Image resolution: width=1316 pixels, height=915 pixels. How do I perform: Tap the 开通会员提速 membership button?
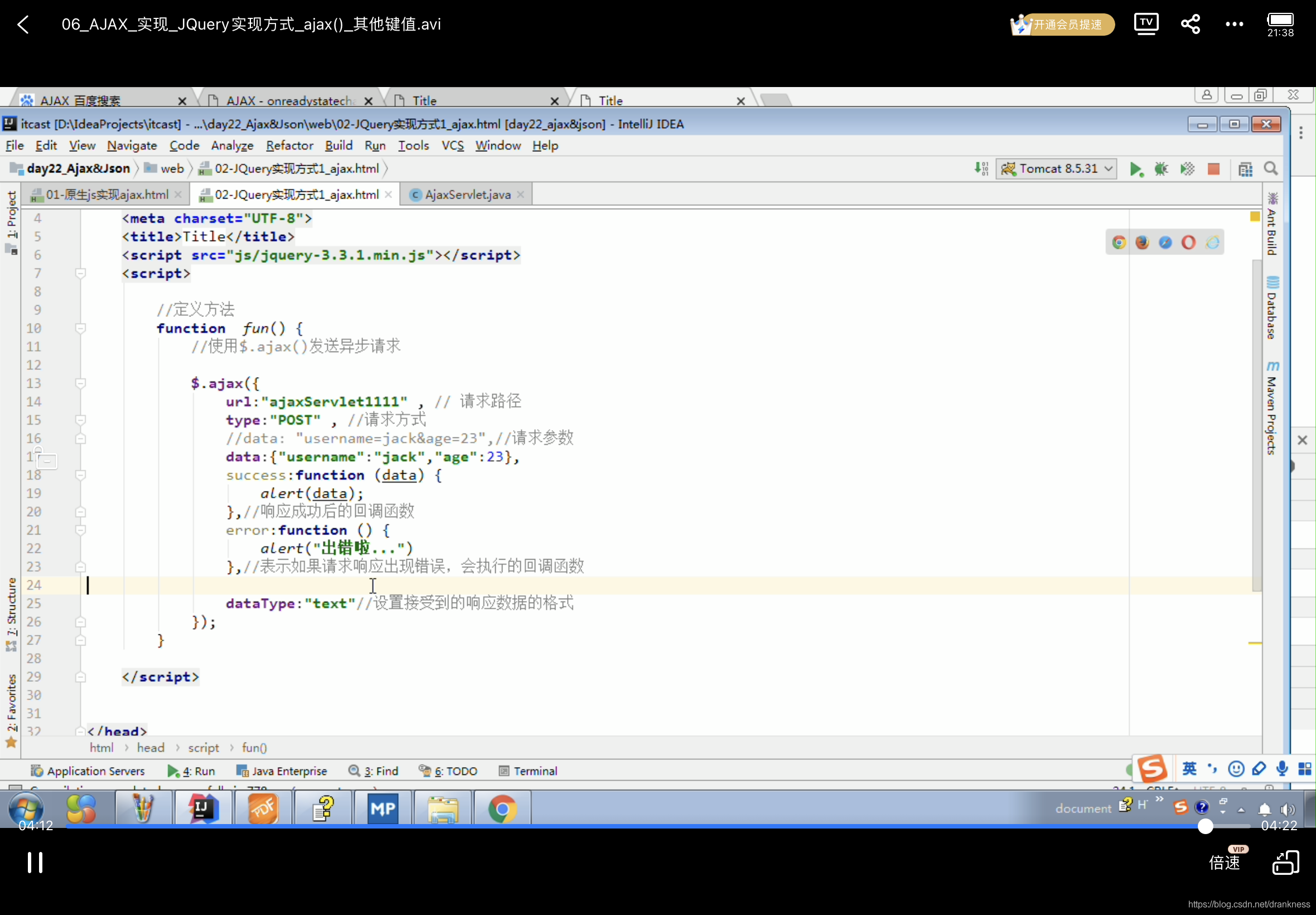pos(1062,25)
